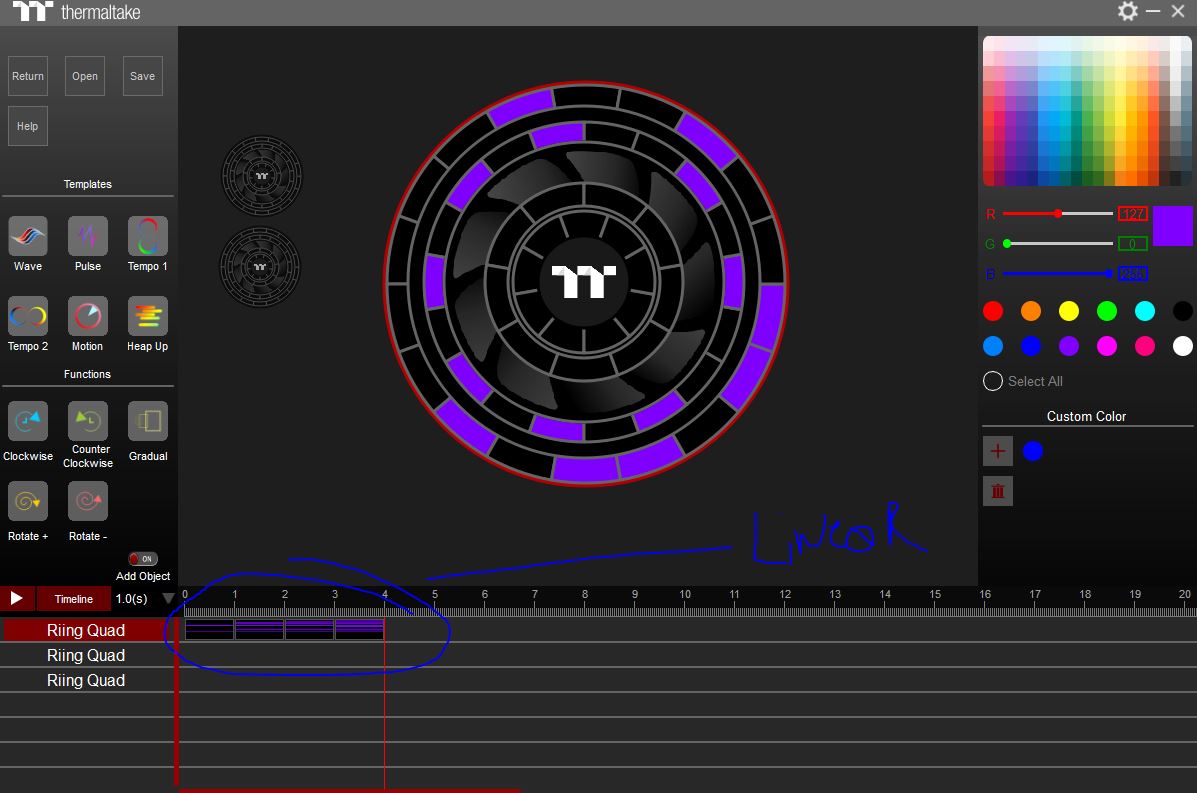1197x793 pixels.
Task: Apply the Heap Up template
Action: 147,317
